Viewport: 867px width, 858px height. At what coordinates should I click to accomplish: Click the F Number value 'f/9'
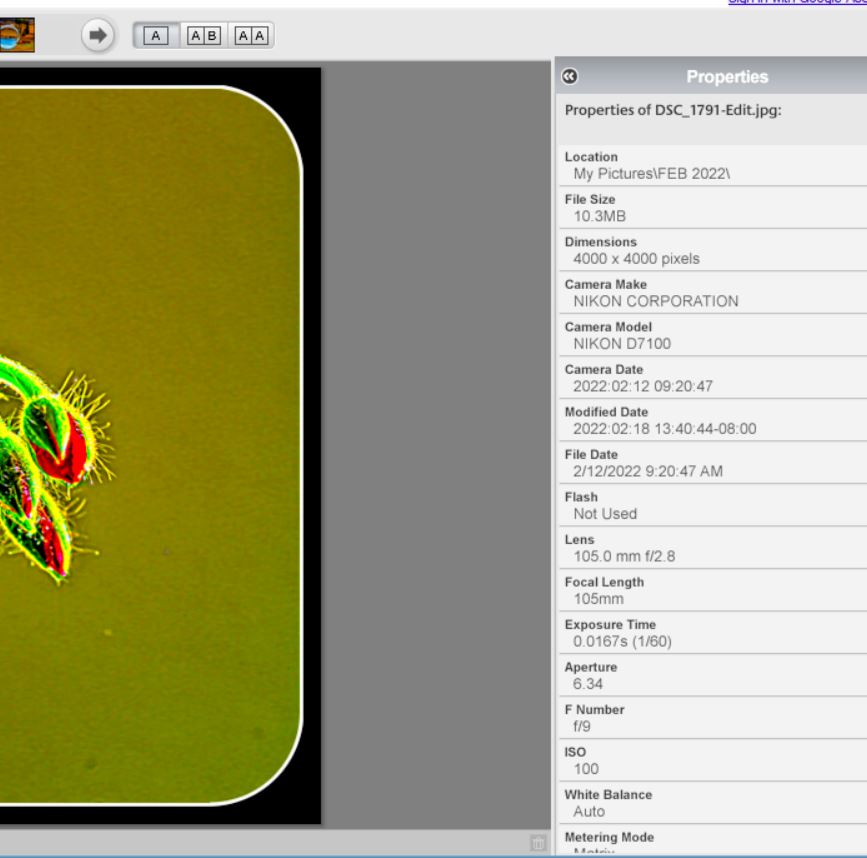582,727
